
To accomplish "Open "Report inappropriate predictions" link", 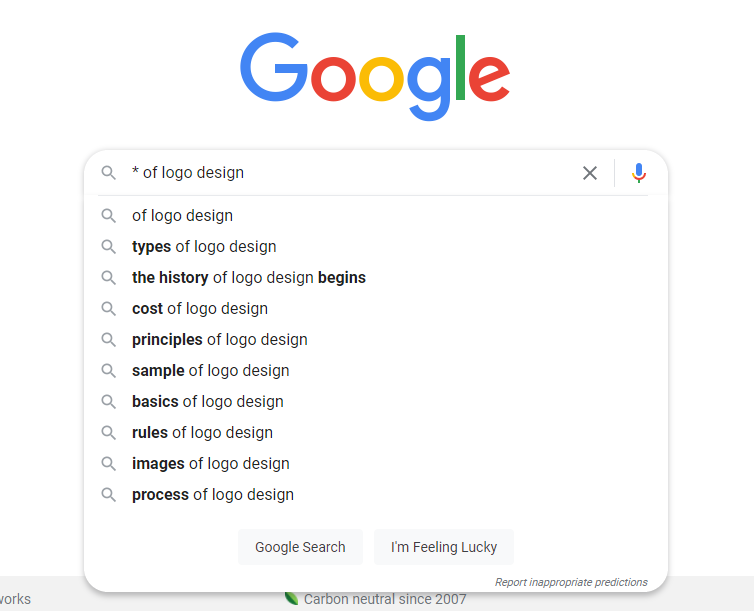I will (x=571, y=582).
